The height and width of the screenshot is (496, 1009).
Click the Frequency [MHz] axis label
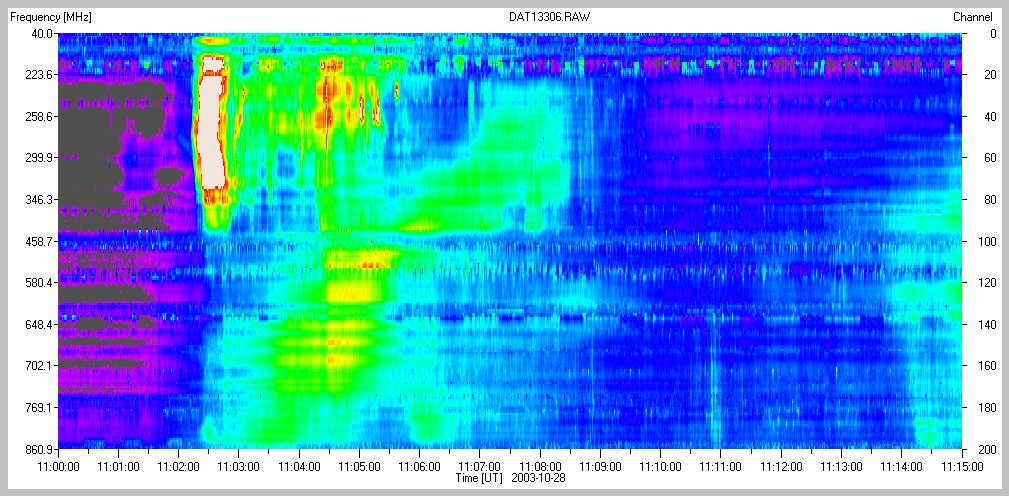point(51,17)
